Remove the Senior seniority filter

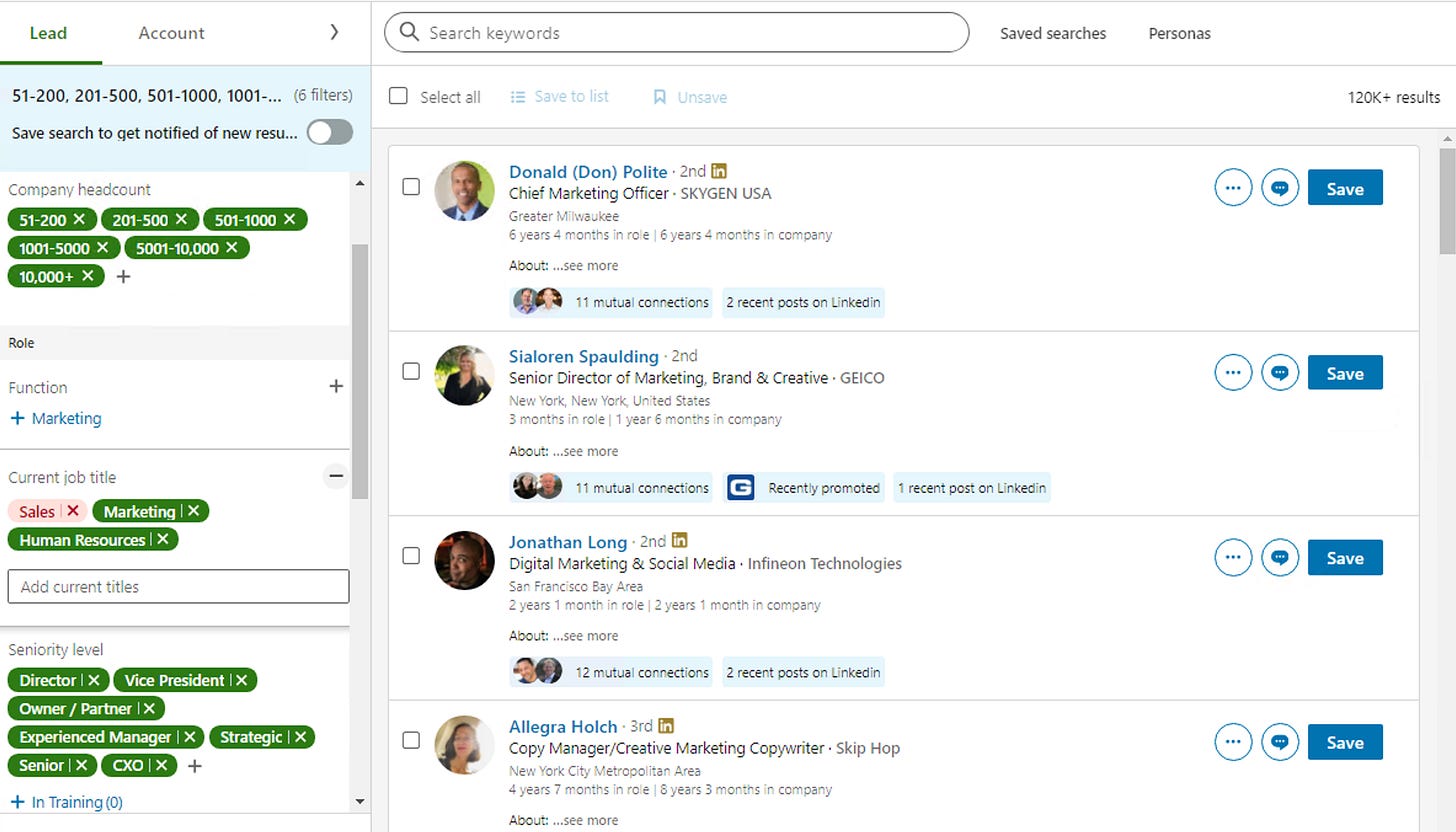tap(81, 765)
